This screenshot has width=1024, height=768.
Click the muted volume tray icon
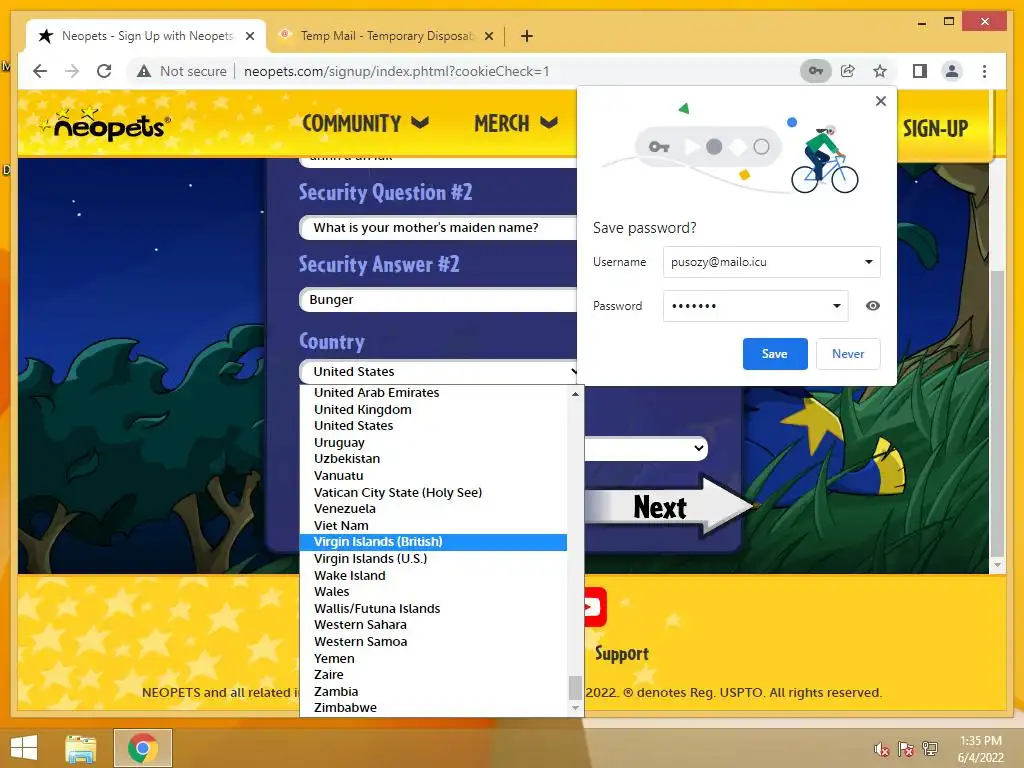point(882,749)
